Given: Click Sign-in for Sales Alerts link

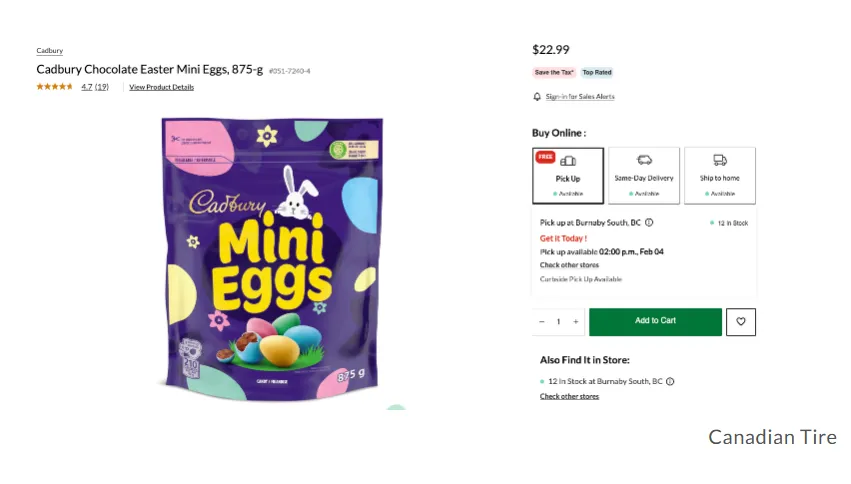Looking at the screenshot, I should click(x=580, y=97).
